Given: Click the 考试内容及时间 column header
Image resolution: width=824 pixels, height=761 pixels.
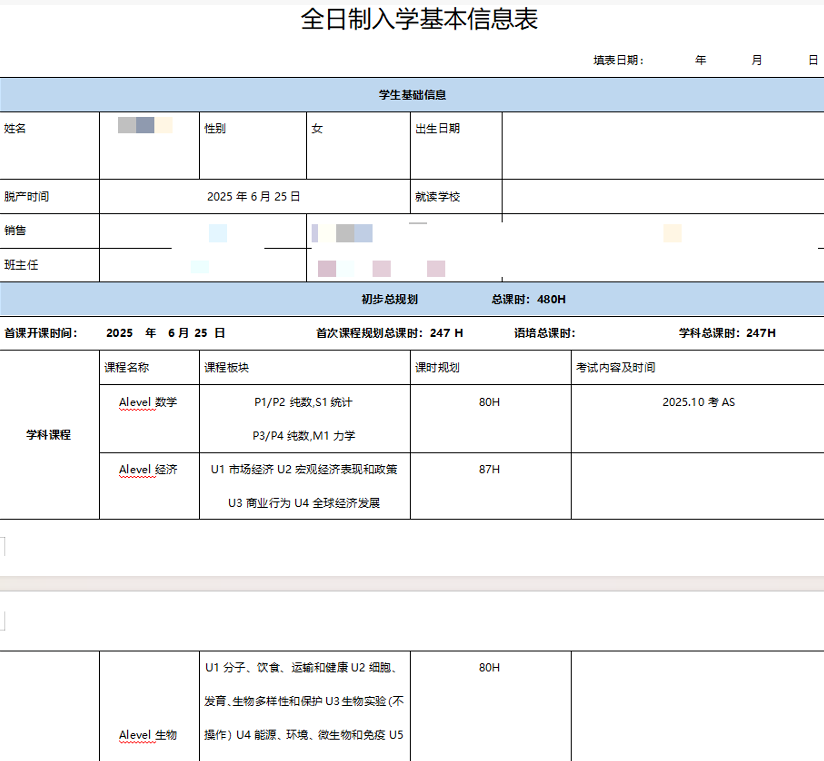Looking at the screenshot, I should click(x=615, y=367).
